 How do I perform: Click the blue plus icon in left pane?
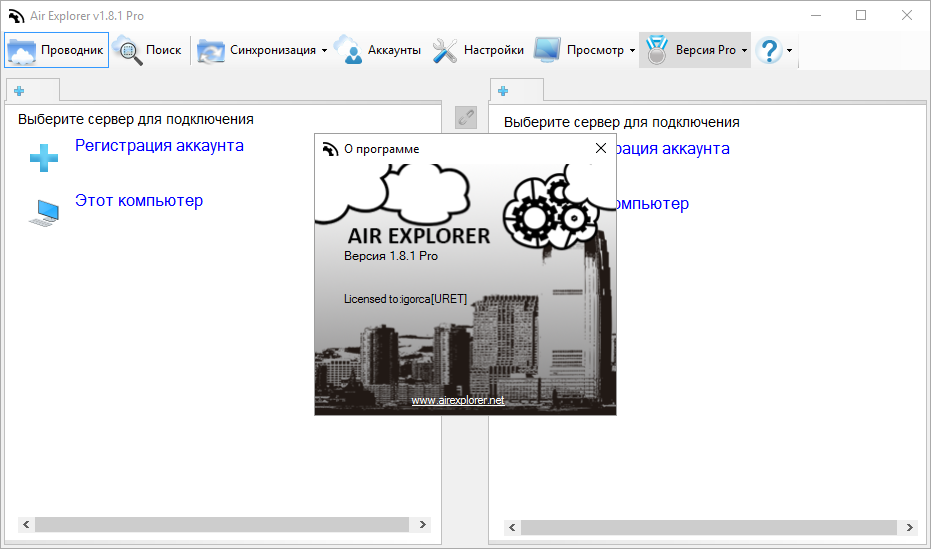click(44, 158)
